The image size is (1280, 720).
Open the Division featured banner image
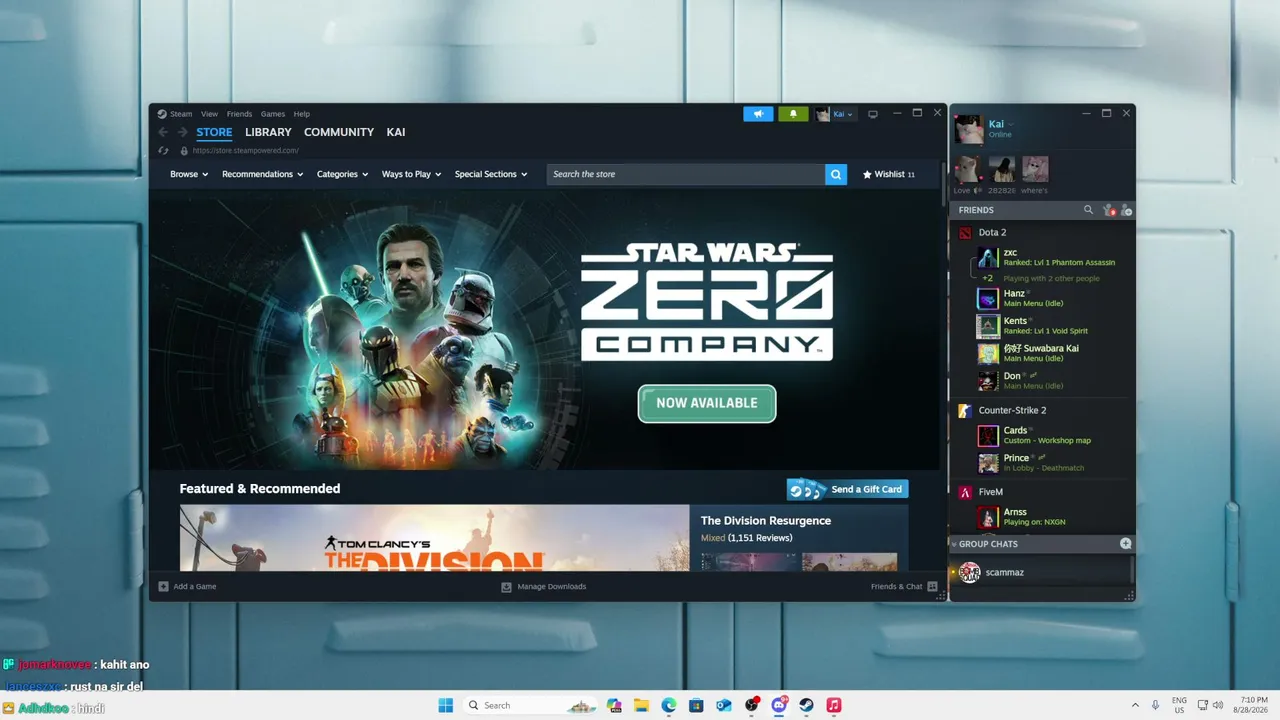pos(435,538)
